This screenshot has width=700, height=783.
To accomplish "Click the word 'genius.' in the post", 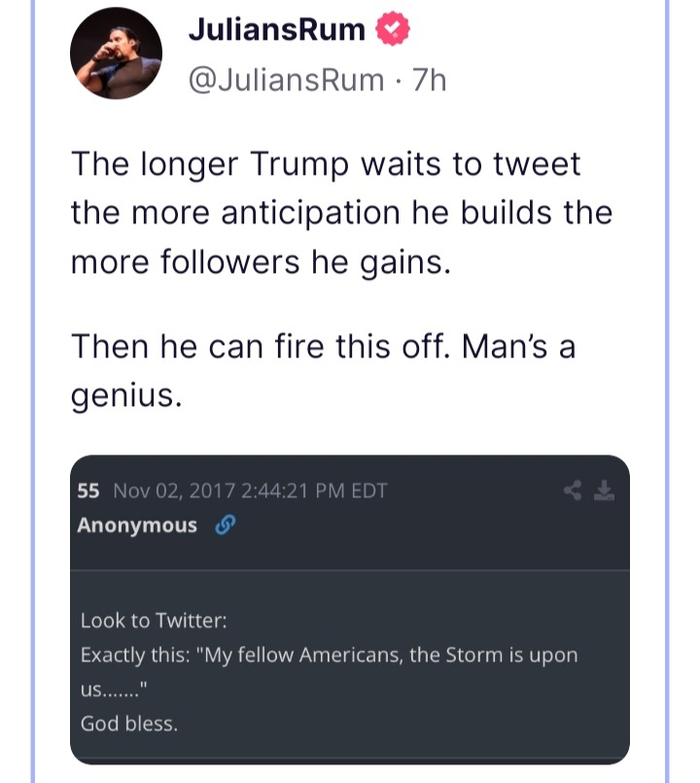I will point(127,396).
